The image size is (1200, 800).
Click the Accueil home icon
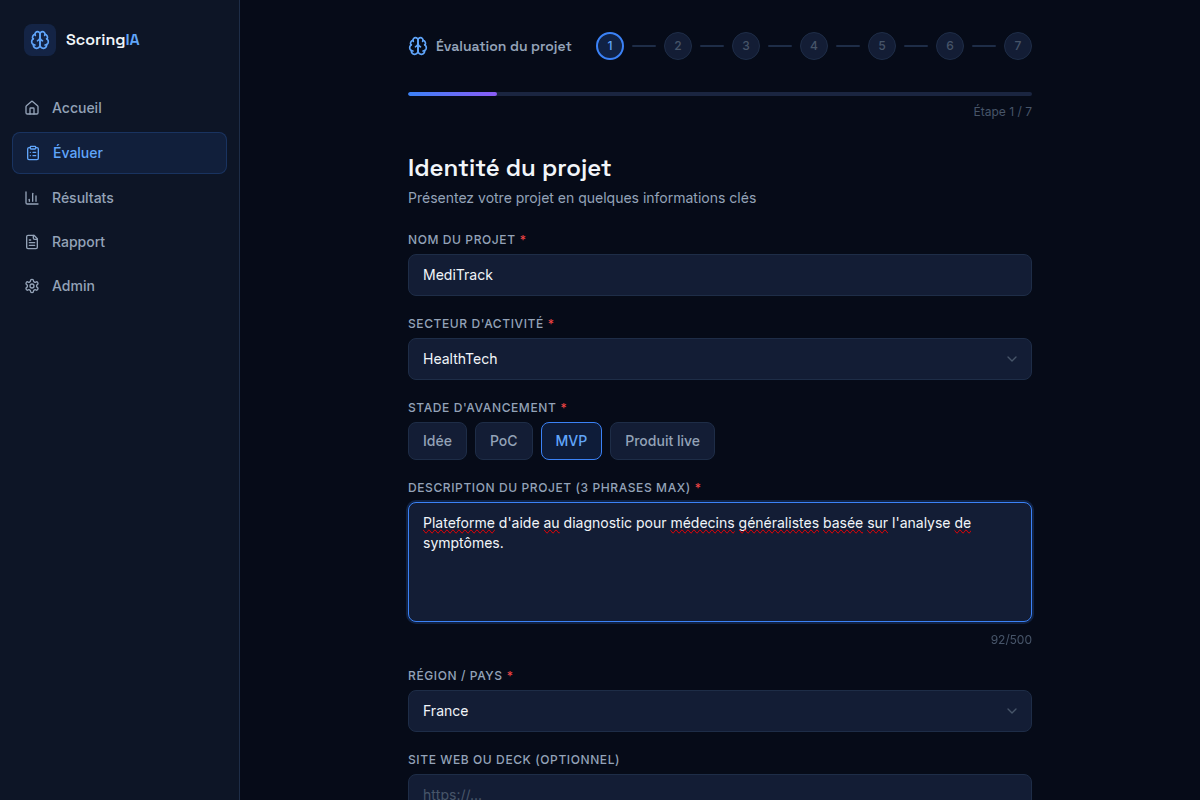[x=33, y=108]
